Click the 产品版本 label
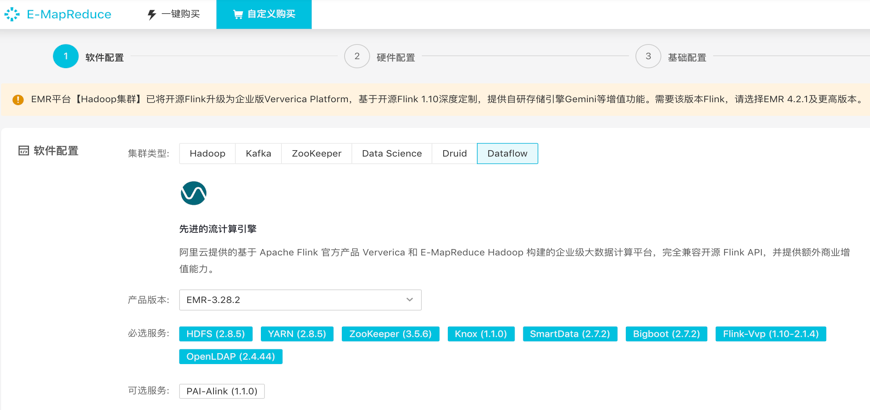 (x=148, y=300)
